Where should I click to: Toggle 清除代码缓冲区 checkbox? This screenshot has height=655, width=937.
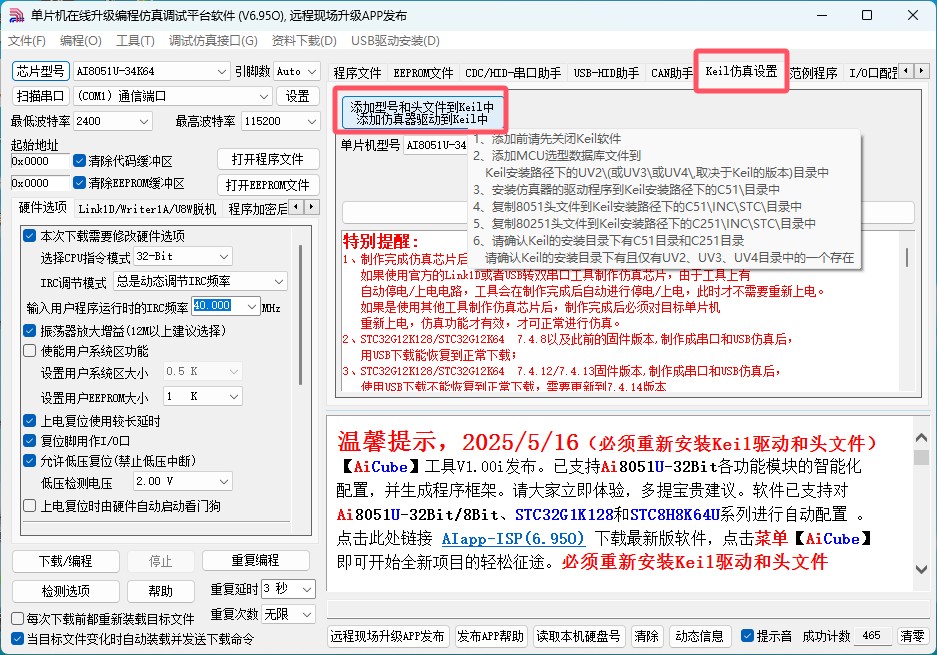coord(79,161)
